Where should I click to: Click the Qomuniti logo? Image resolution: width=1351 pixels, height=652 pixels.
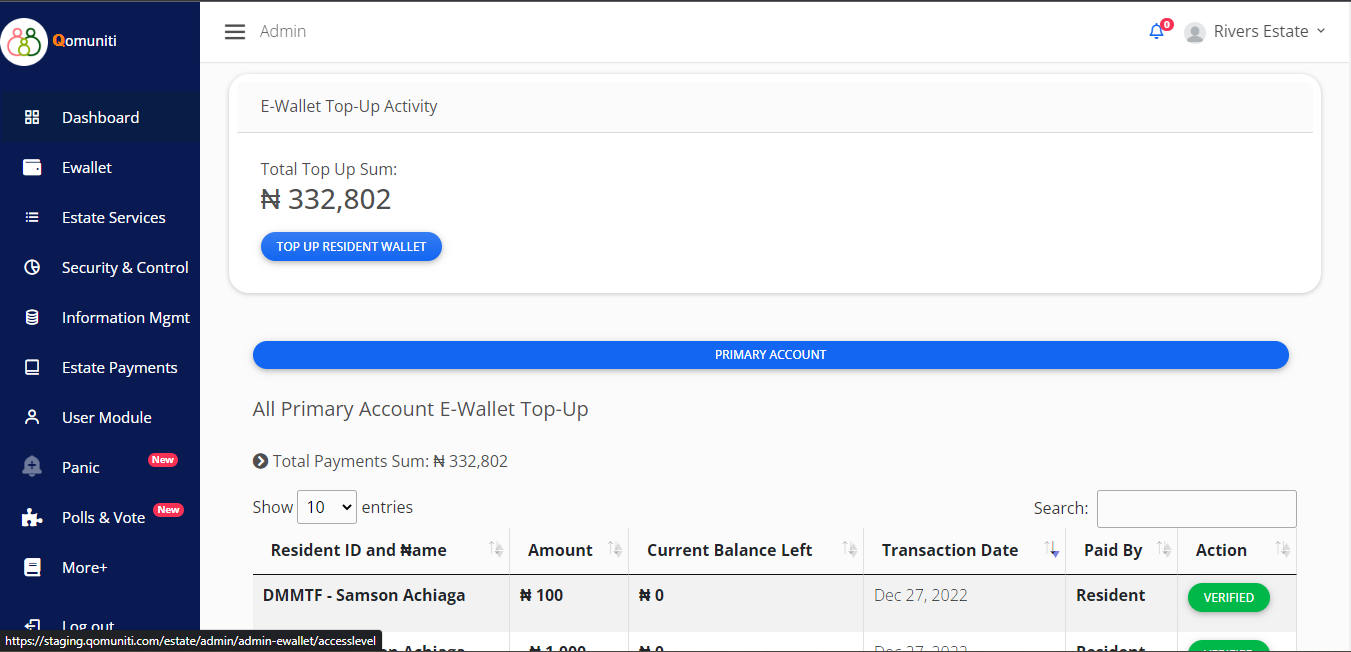coord(25,42)
